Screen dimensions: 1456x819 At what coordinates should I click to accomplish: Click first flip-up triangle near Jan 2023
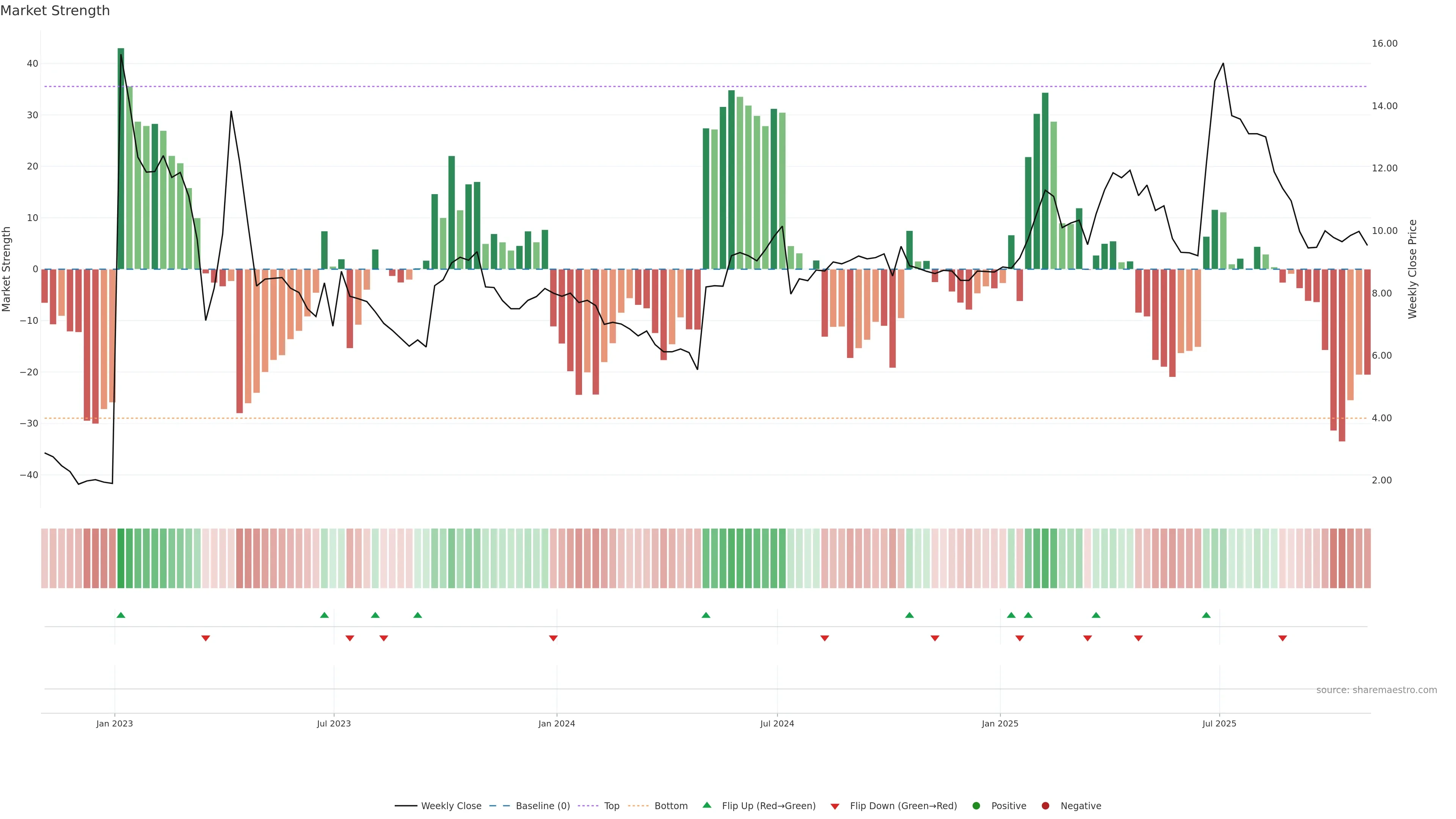pos(121,615)
